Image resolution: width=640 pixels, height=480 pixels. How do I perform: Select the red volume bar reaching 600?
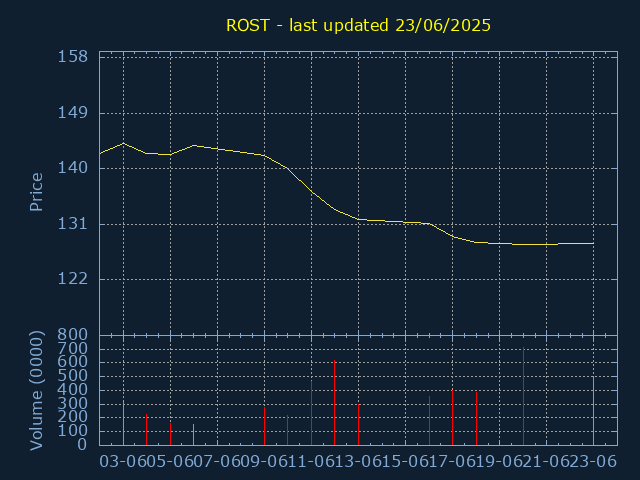tap(334, 402)
